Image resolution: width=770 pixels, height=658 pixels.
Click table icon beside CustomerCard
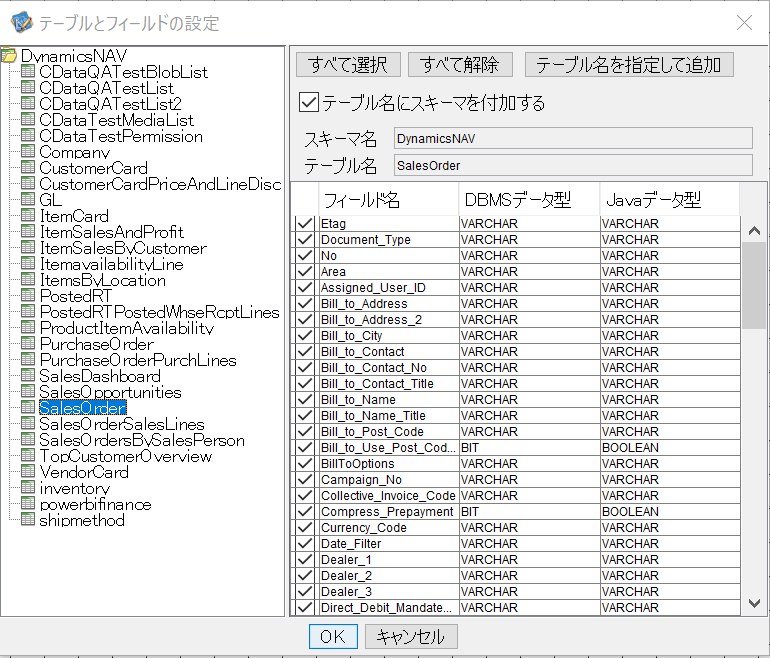coord(28,167)
